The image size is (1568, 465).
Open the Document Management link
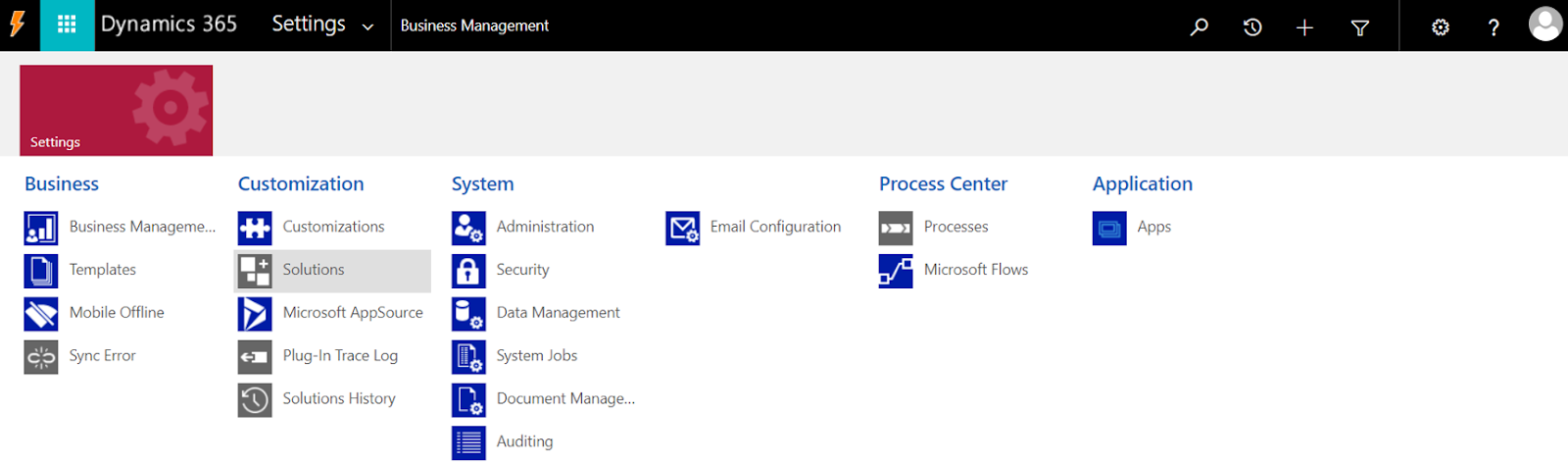[x=565, y=398]
